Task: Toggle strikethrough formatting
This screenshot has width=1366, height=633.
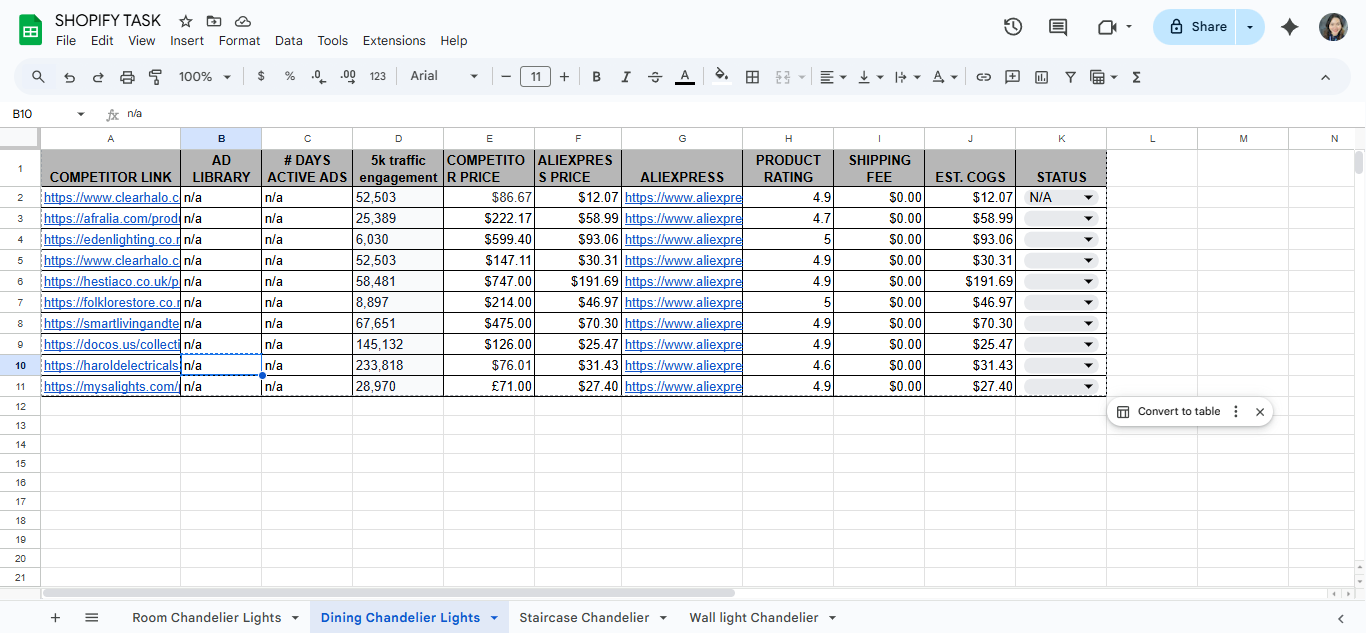Action: coord(655,77)
